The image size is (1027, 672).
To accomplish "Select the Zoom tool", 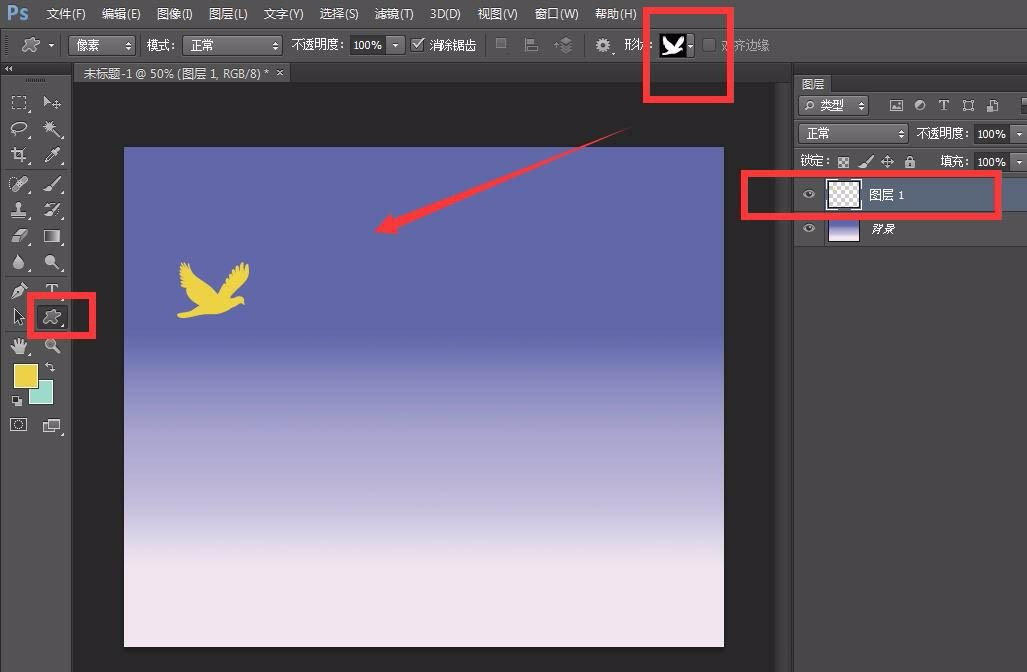I will tap(52, 346).
